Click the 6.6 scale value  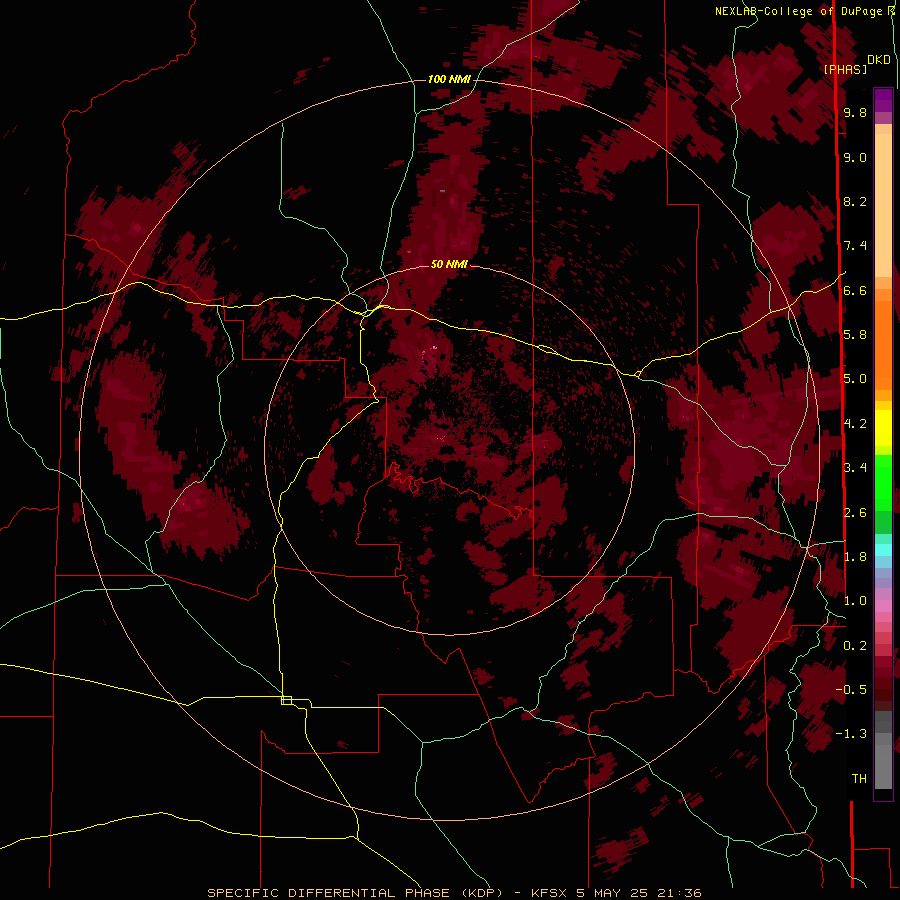855,290
